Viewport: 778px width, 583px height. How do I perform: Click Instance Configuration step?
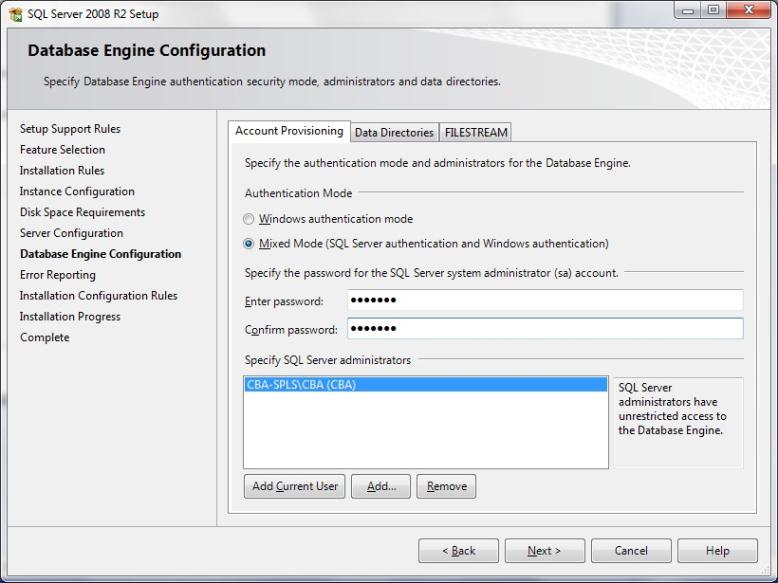[77, 192]
